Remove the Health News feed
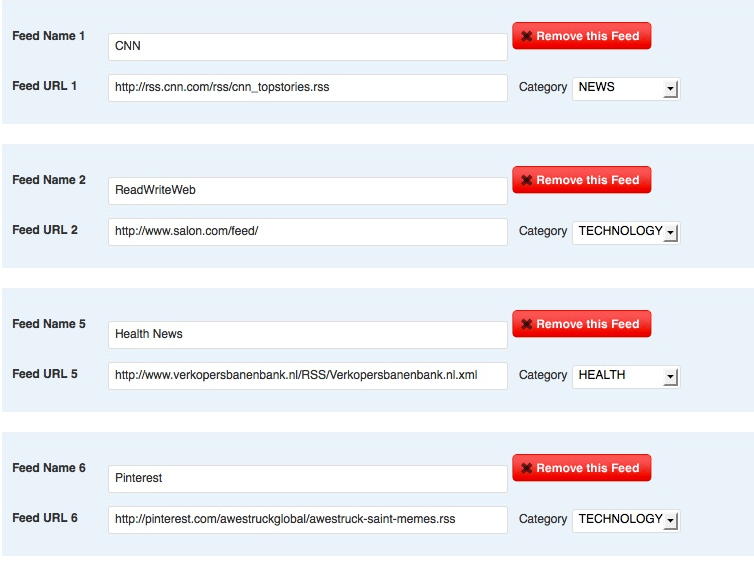The image size is (754, 565). pos(582,324)
